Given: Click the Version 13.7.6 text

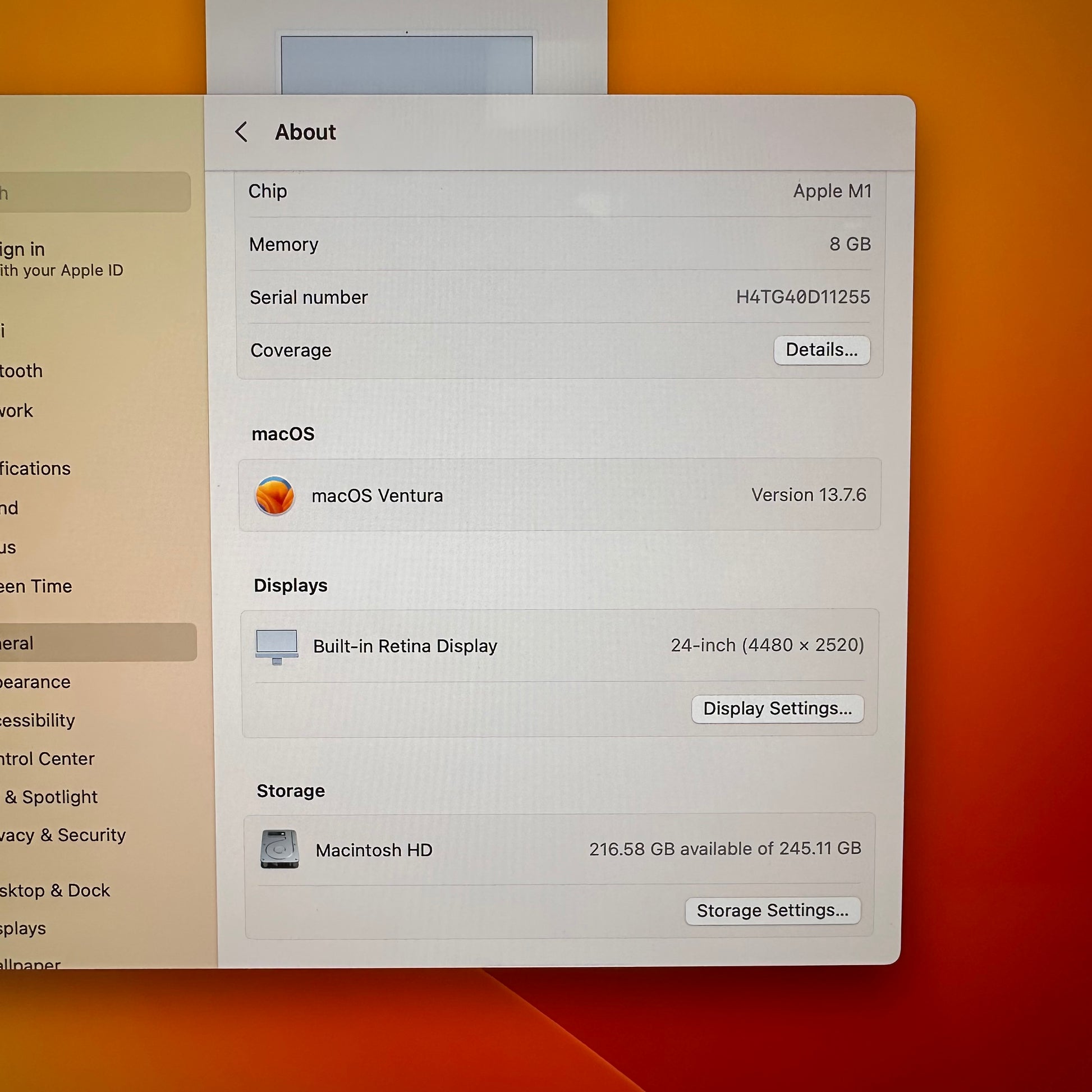Looking at the screenshot, I should (x=809, y=494).
